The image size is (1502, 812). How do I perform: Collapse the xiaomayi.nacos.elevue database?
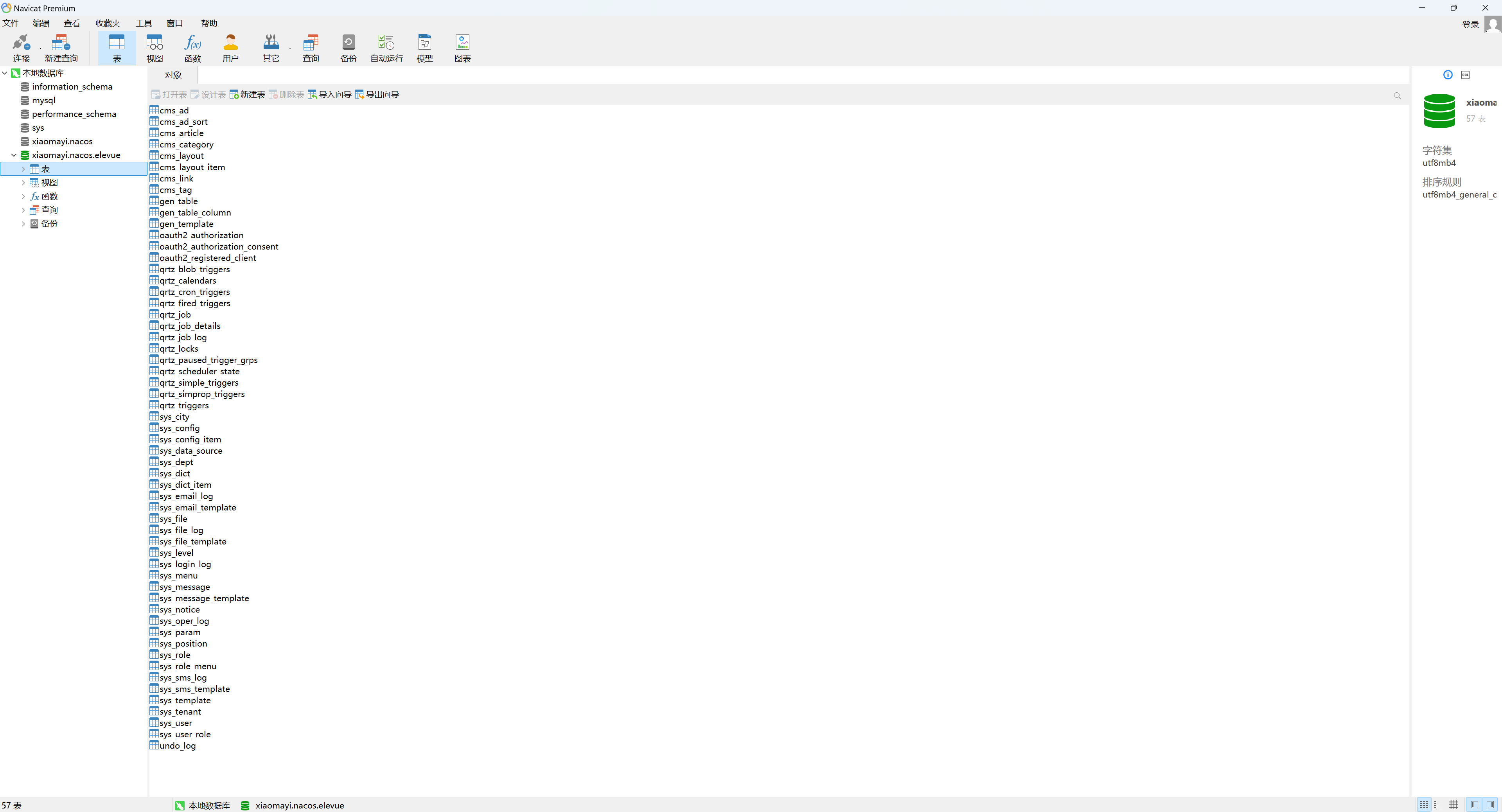pos(14,155)
